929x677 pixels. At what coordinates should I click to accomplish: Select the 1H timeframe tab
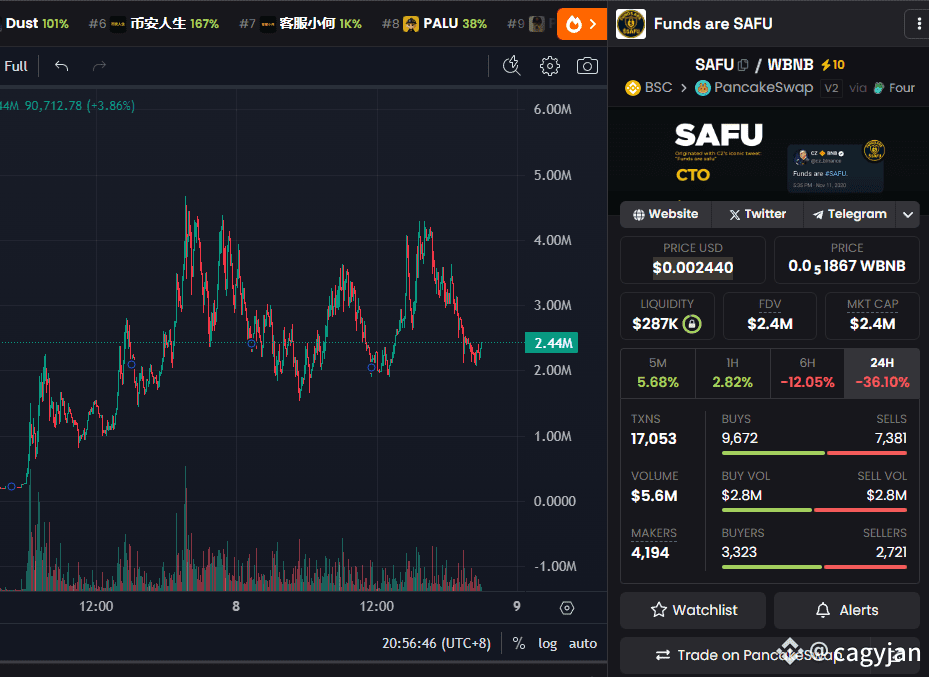[732, 373]
